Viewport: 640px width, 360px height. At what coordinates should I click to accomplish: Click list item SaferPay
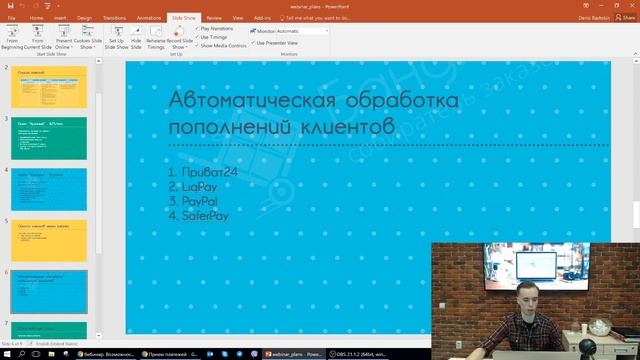tap(198, 216)
